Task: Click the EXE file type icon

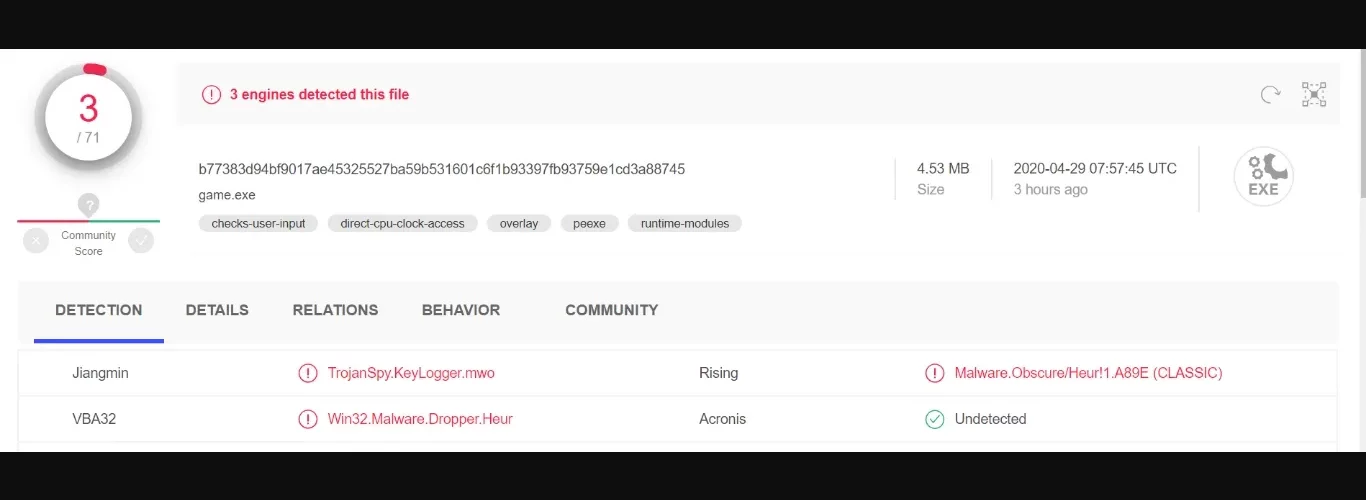Action: [1263, 177]
